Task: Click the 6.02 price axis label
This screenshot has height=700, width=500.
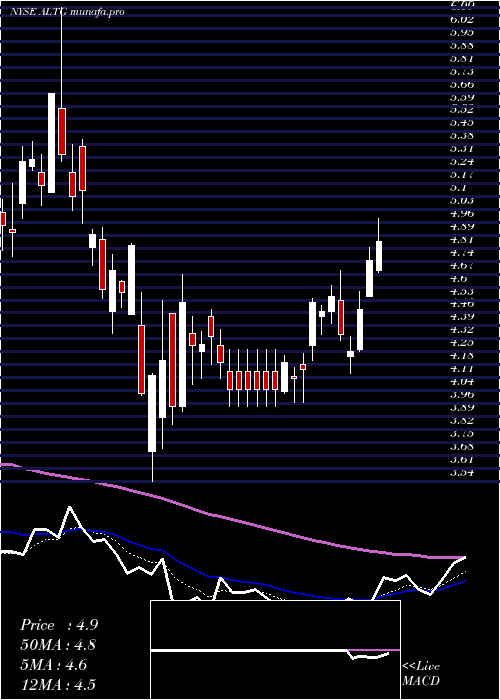Action: pyautogui.click(x=462, y=19)
